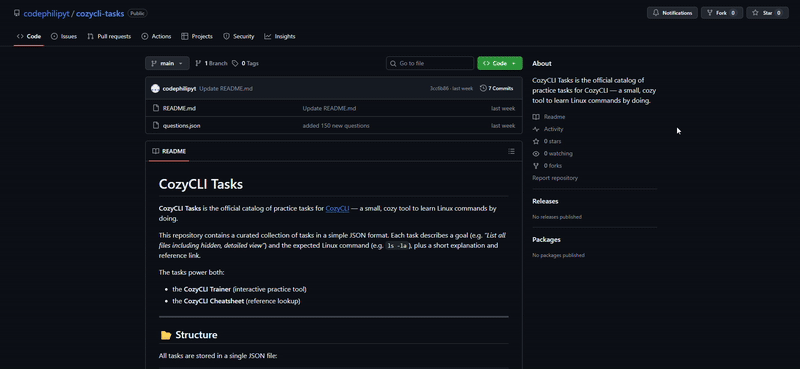The height and width of the screenshot is (369, 800).
Task: Click the file icon beside README.md
Action: (x=156, y=108)
